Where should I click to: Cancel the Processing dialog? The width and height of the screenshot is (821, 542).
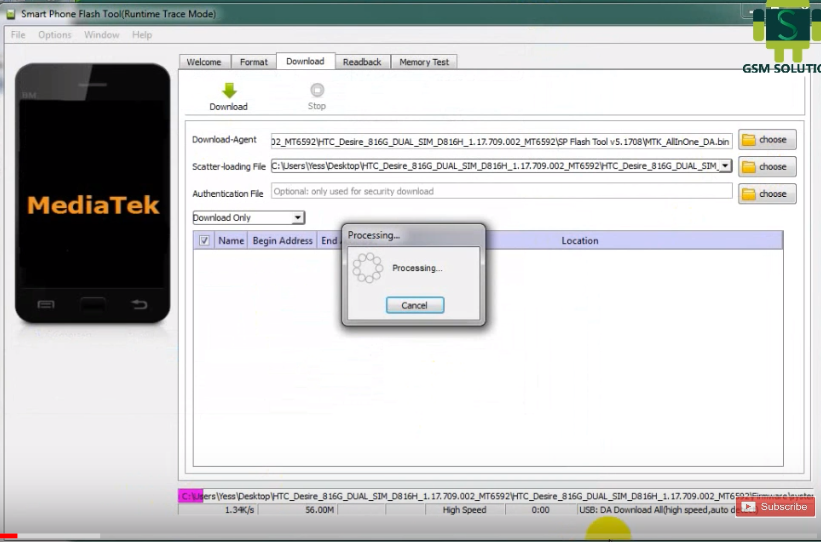pos(415,305)
